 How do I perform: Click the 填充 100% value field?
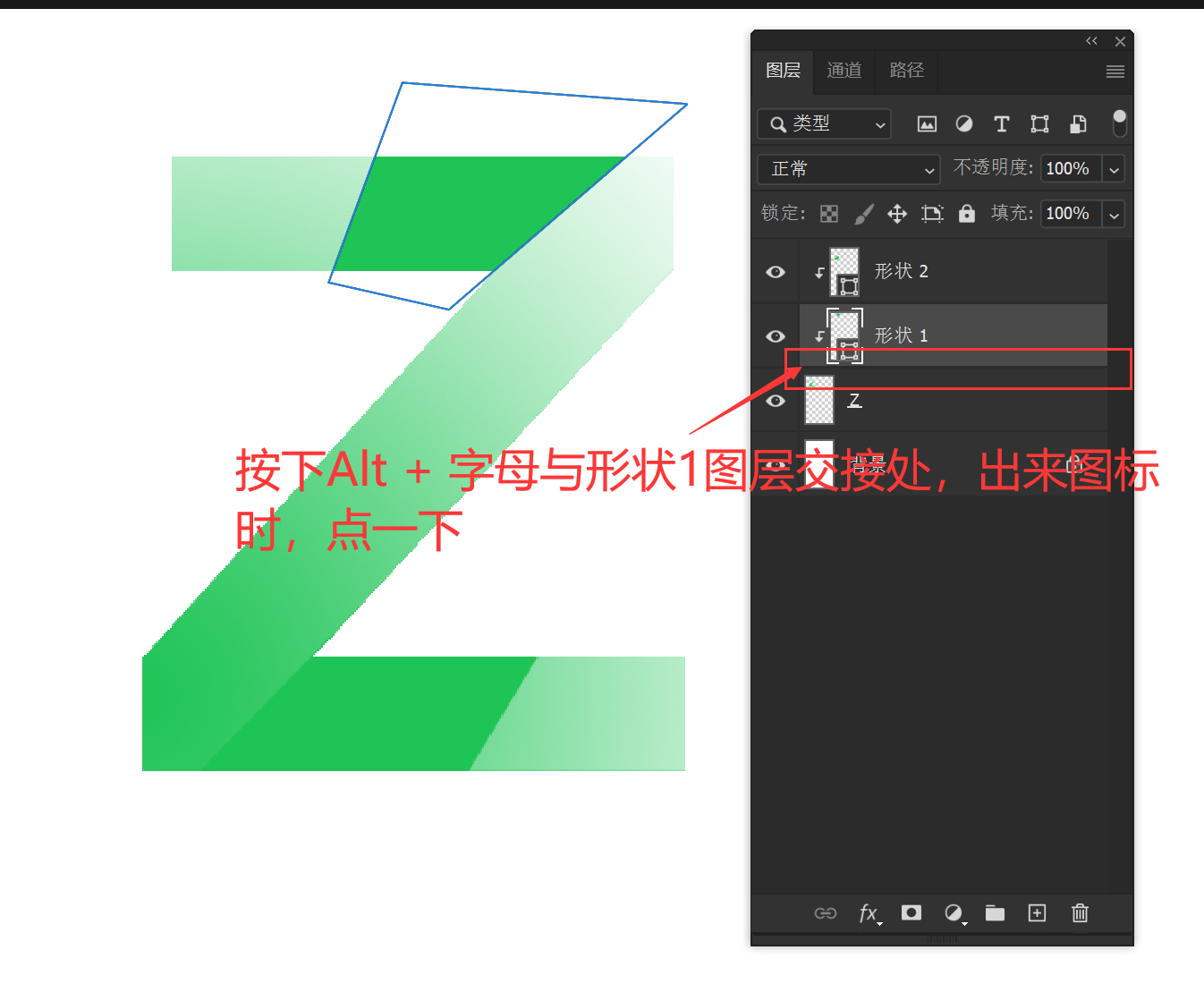[x=1071, y=214]
